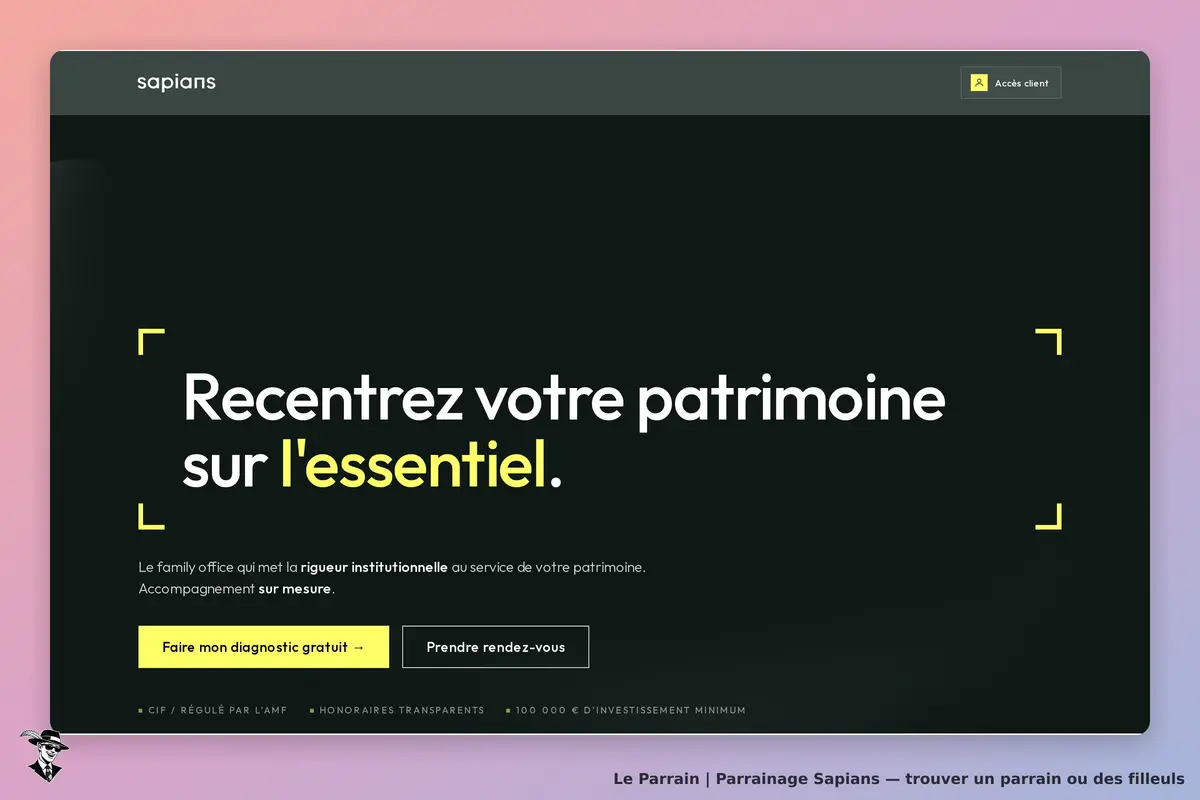
Task: Click the yellow user icon in Accès client
Action: coord(979,83)
